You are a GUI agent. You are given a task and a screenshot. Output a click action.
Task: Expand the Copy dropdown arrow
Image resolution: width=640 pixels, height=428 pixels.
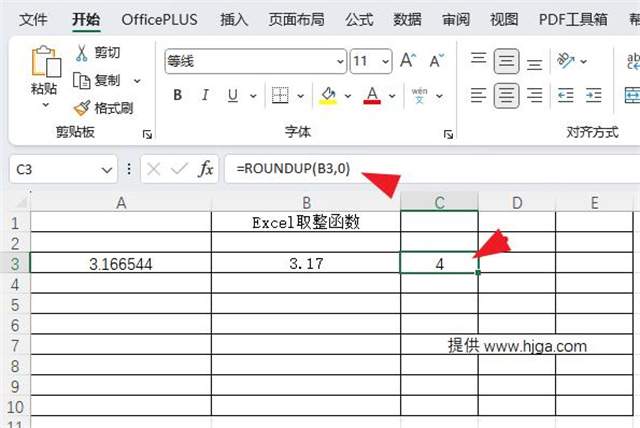(x=137, y=81)
